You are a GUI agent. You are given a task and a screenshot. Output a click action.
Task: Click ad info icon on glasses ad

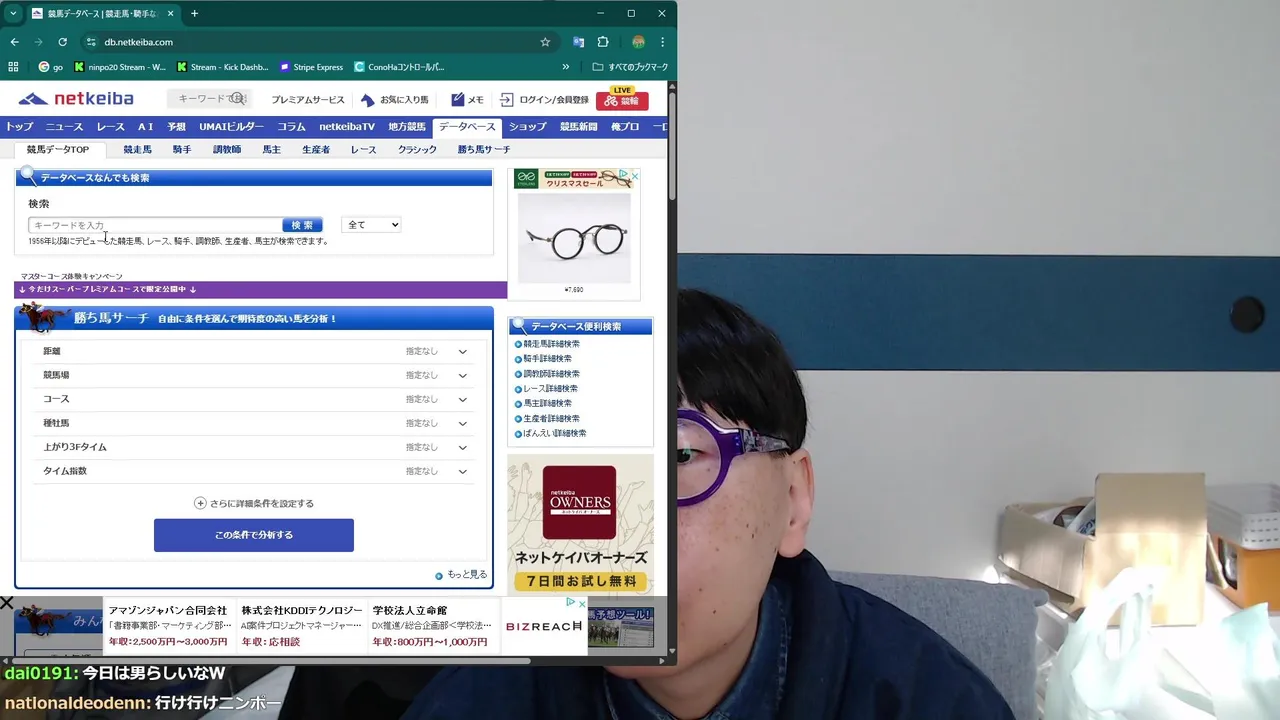click(624, 175)
